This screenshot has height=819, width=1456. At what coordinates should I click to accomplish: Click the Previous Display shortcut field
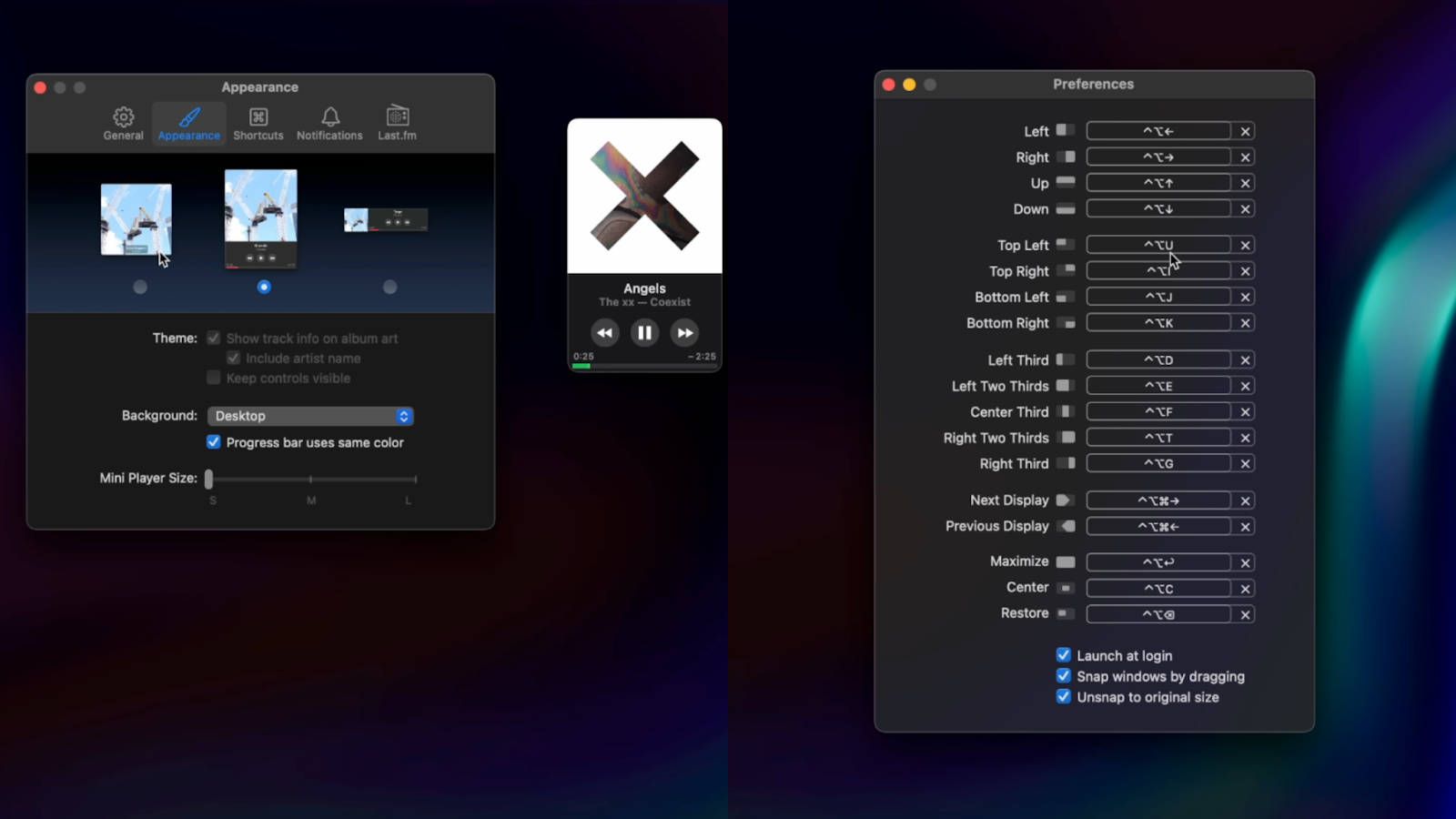(1158, 527)
